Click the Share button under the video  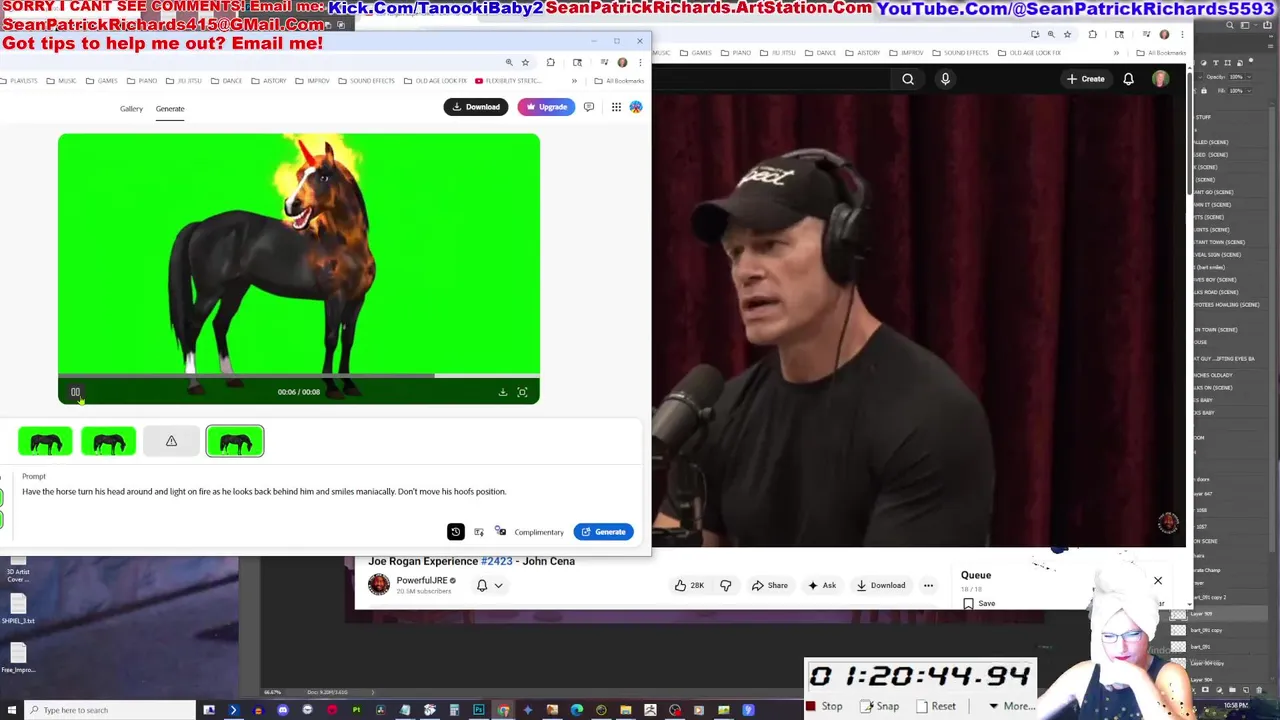770,585
